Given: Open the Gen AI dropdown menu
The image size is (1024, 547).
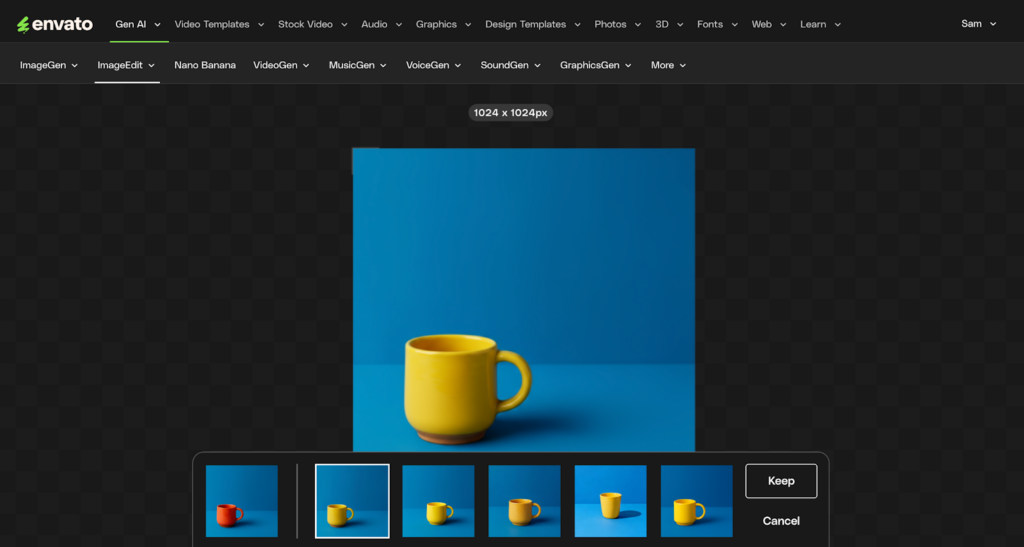Looking at the screenshot, I should pos(138,24).
